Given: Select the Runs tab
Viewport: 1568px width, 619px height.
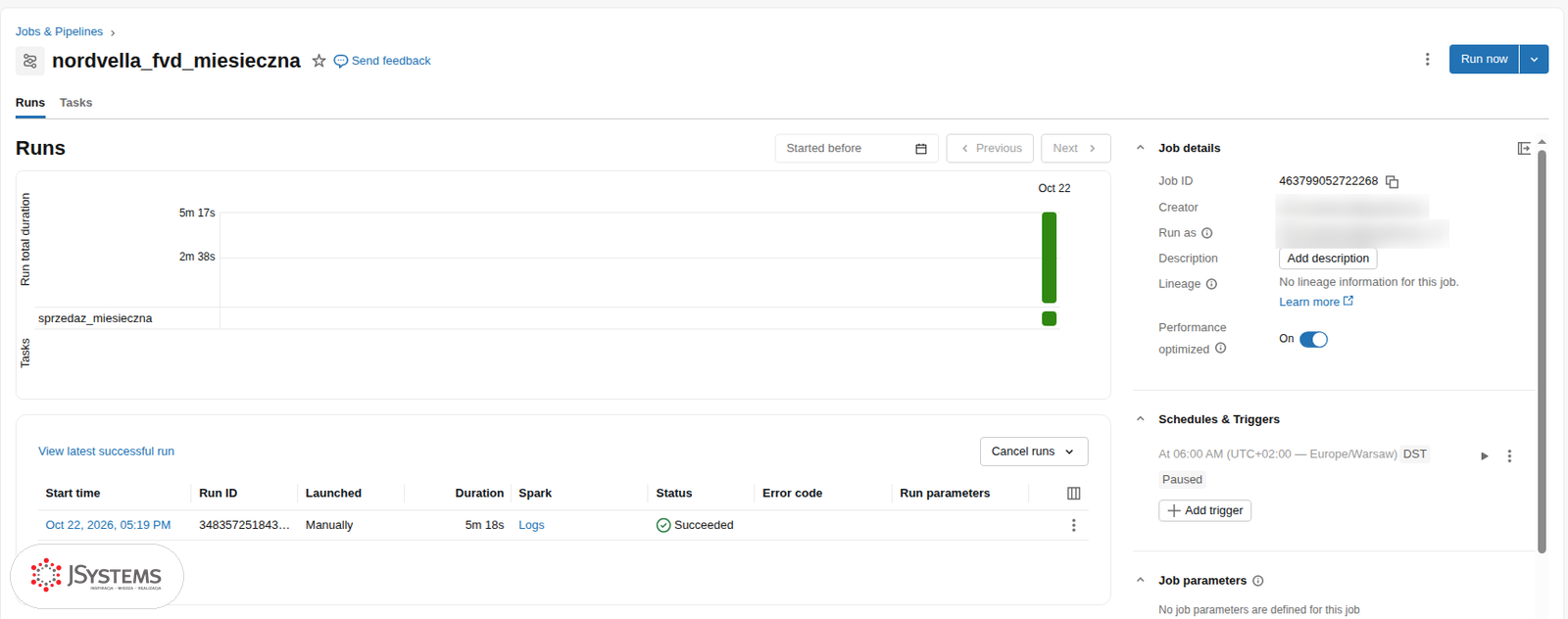Looking at the screenshot, I should click(30, 103).
